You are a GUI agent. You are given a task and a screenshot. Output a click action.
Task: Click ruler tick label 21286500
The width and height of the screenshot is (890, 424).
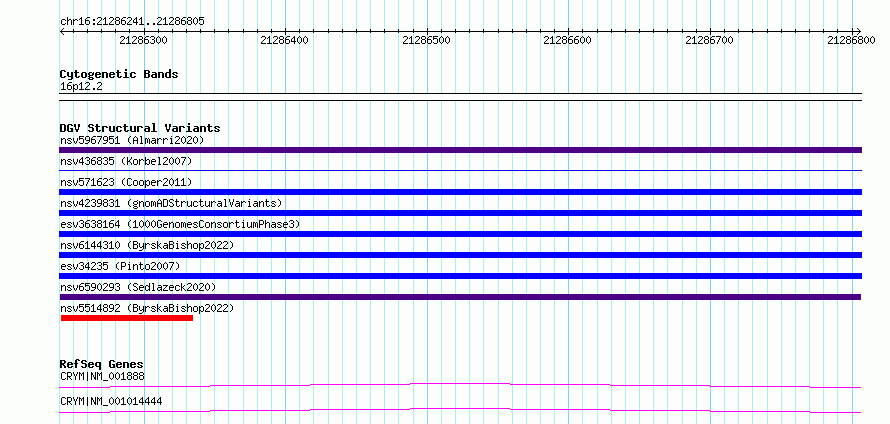tap(427, 40)
